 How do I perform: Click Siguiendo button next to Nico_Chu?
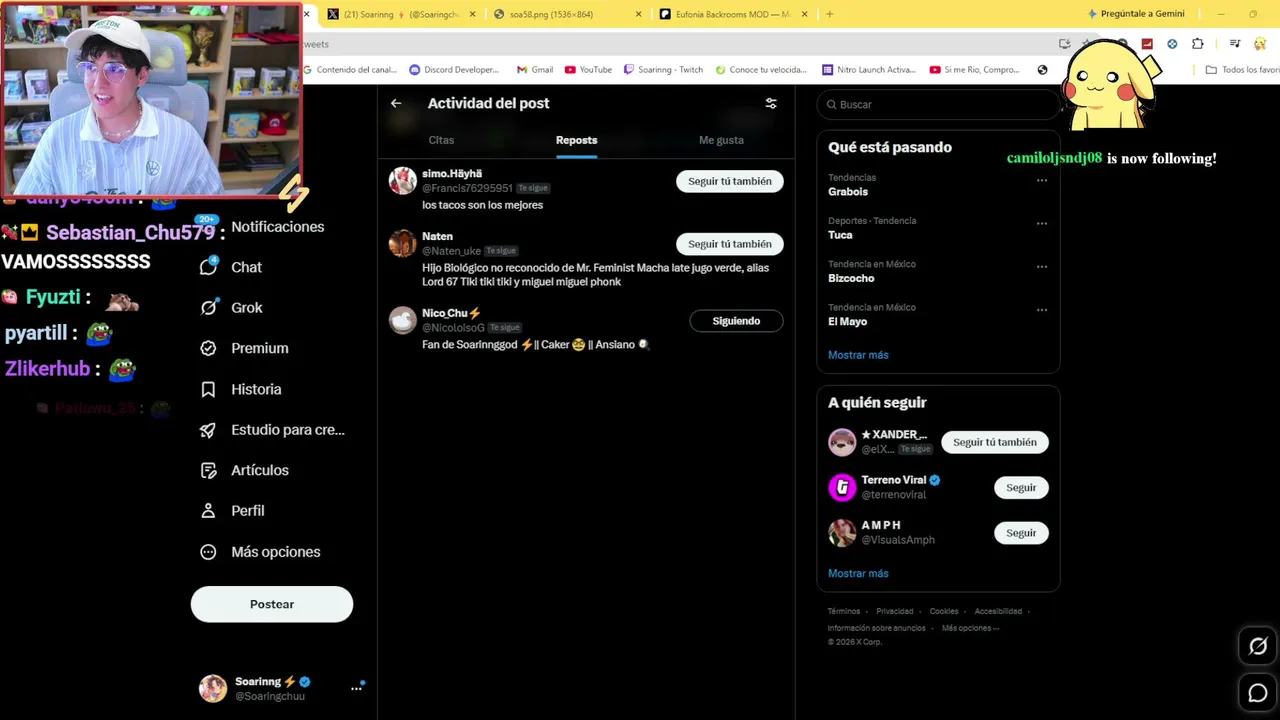tap(736, 321)
